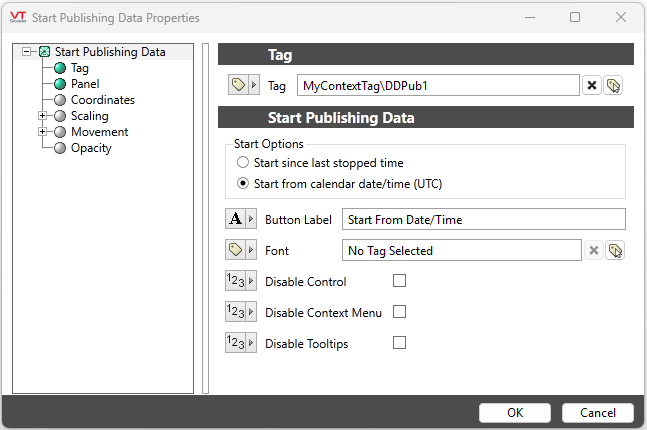Click the tag data source icon beside Font
647x430 pixels.
(x=236, y=251)
